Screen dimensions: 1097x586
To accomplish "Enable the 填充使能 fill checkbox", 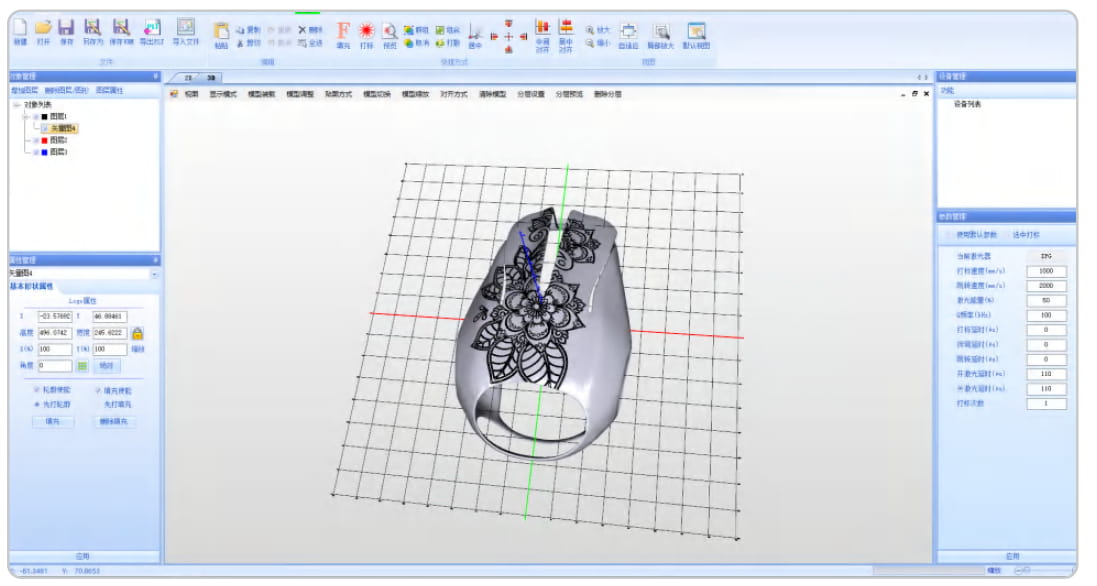I will [x=100, y=390].
